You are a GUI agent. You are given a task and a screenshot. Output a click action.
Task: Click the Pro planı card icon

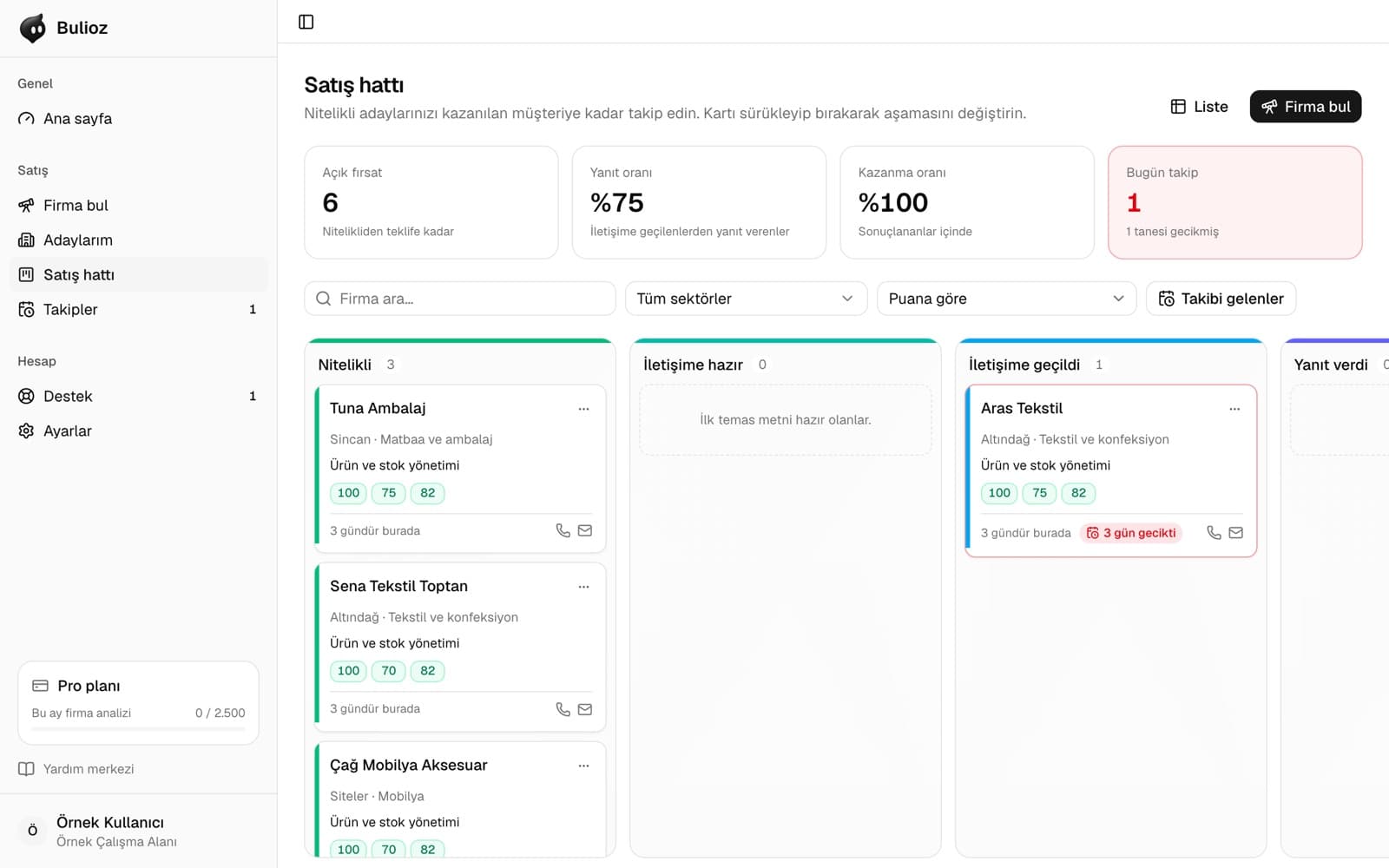40,686
